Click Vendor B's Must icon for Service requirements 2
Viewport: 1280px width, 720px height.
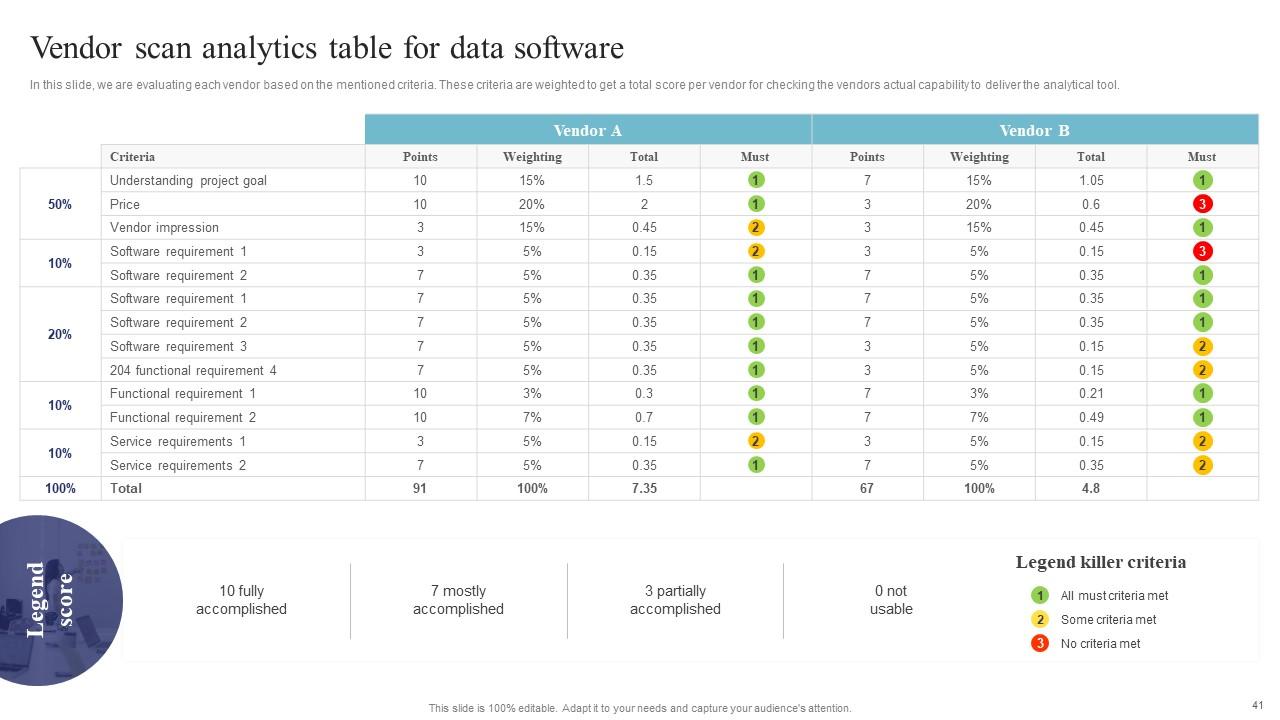pyautogui.click(x=1202, y=465)
